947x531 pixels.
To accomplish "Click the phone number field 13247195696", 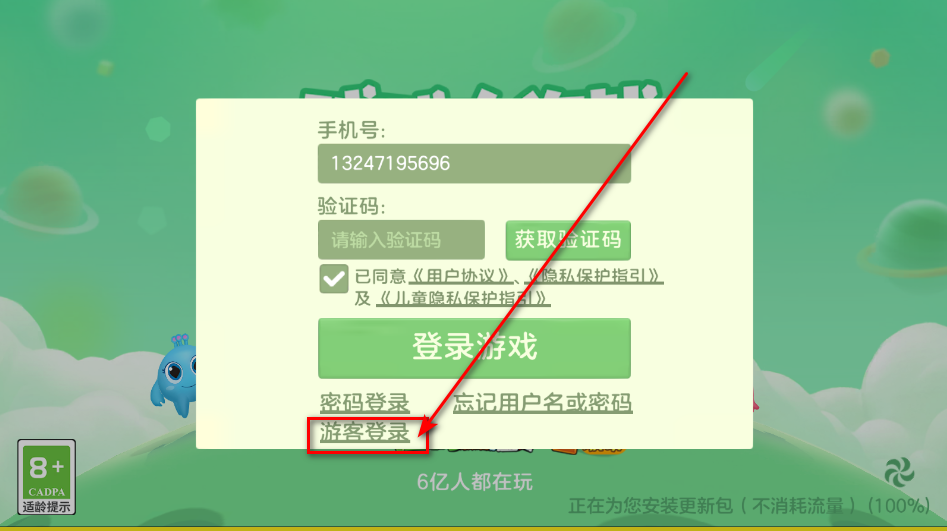I will pyautogui.click(x=474, y=163).
